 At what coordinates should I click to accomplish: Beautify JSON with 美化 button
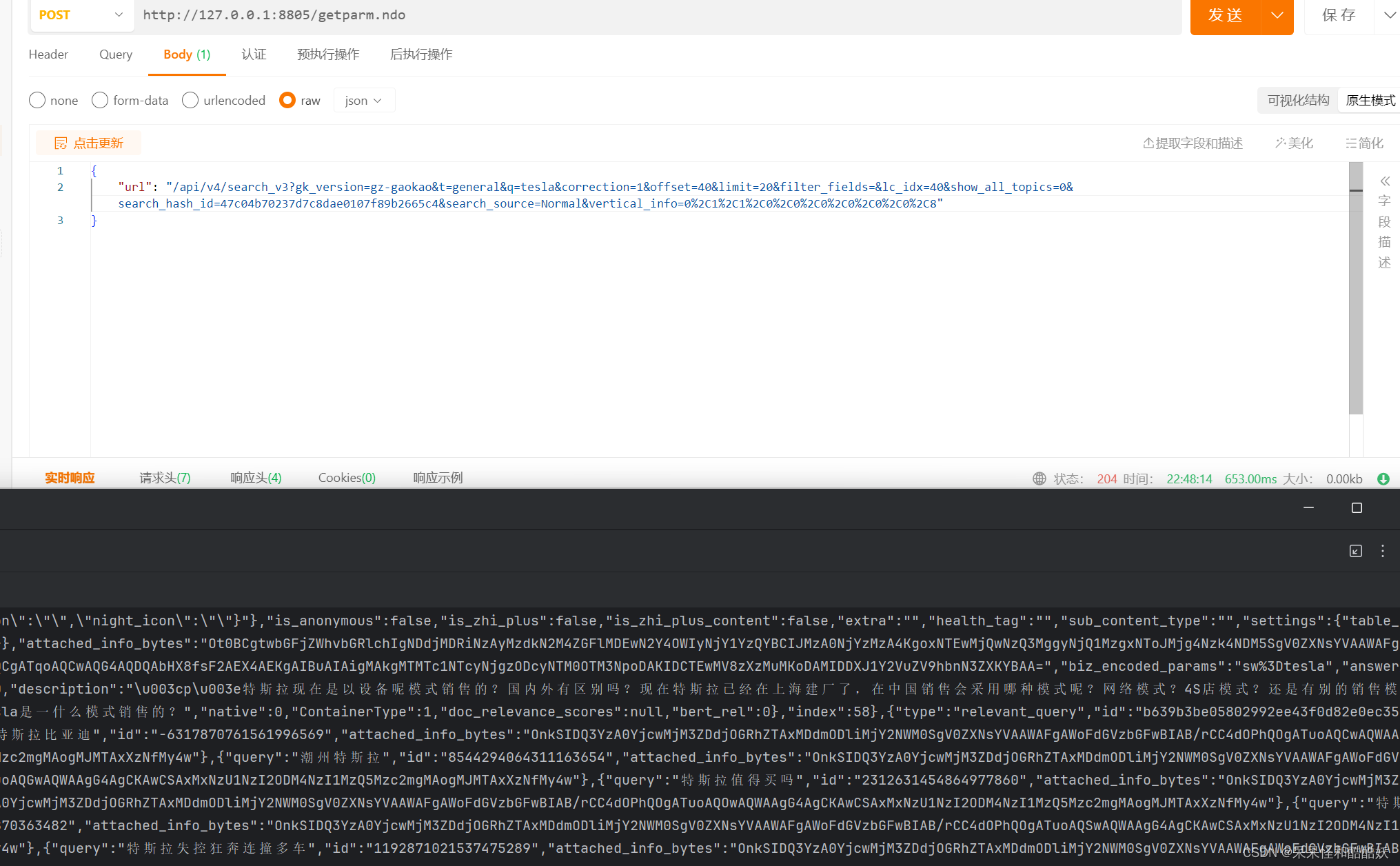click(x=1294, y=143)
